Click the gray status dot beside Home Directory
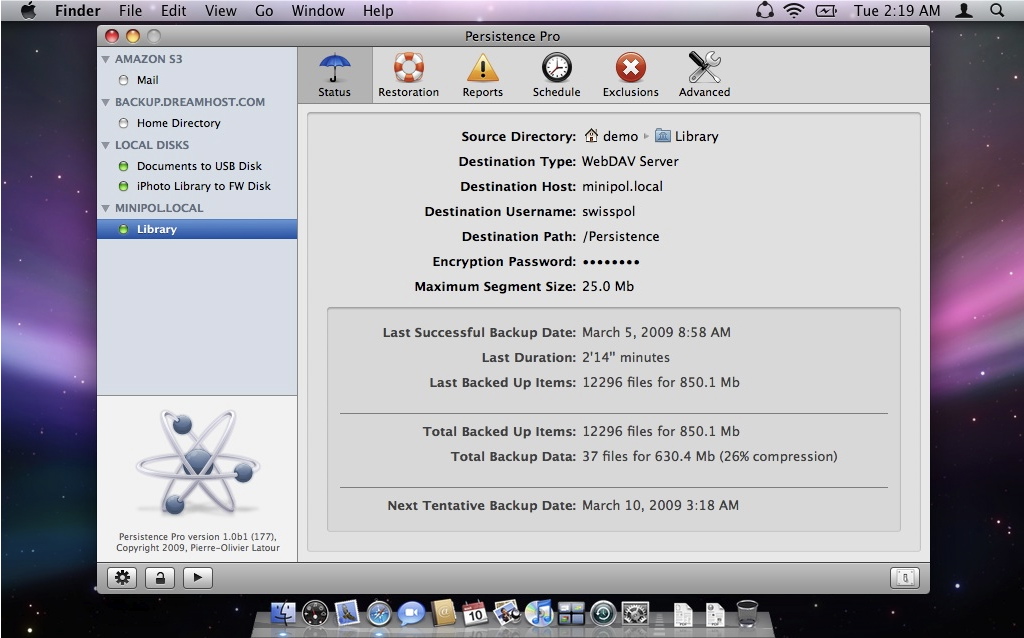Screen dimensions: 1024x638 pos(123,123)
